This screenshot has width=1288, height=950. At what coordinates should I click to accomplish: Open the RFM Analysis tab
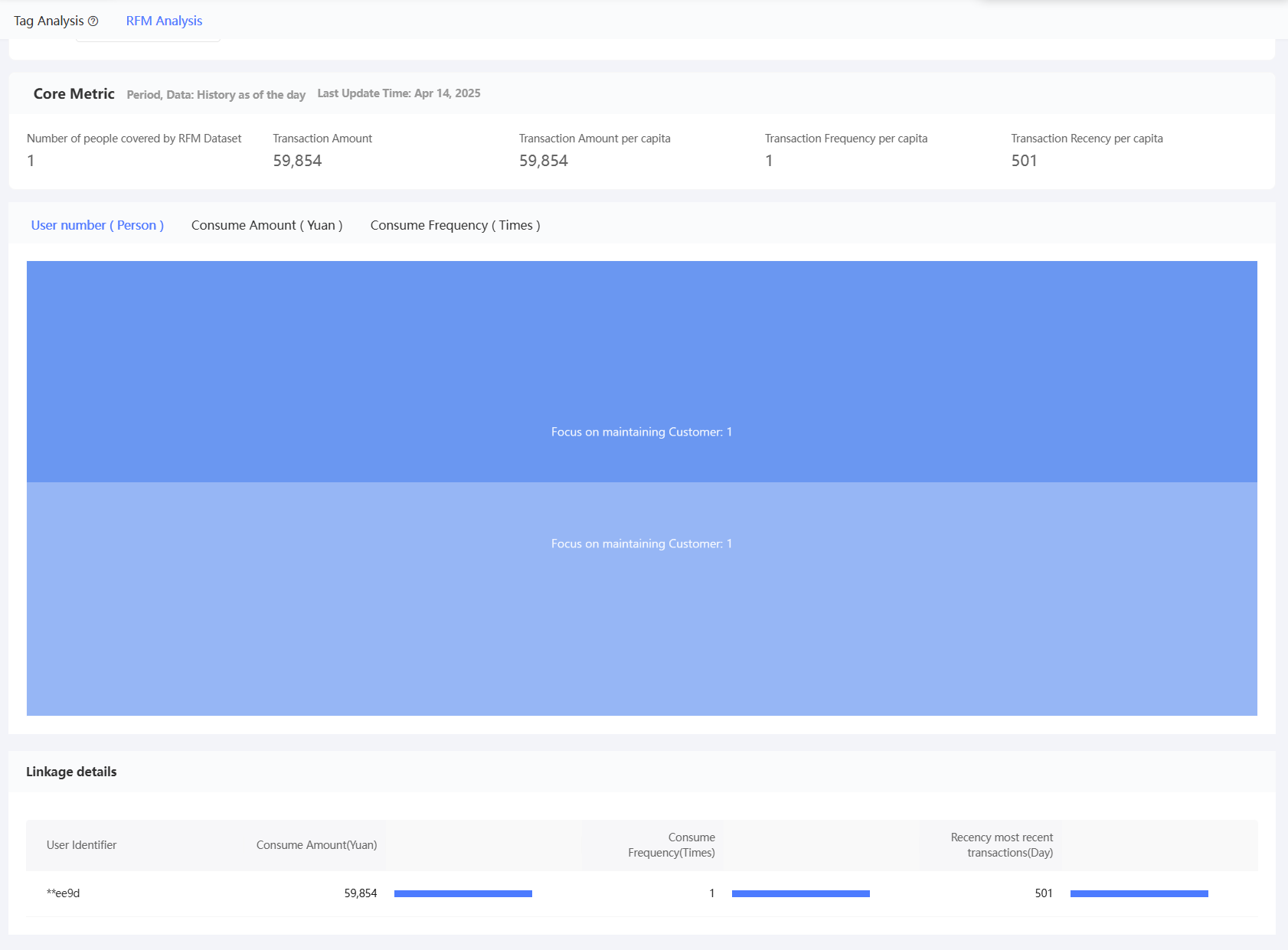[x=164, y=21]
